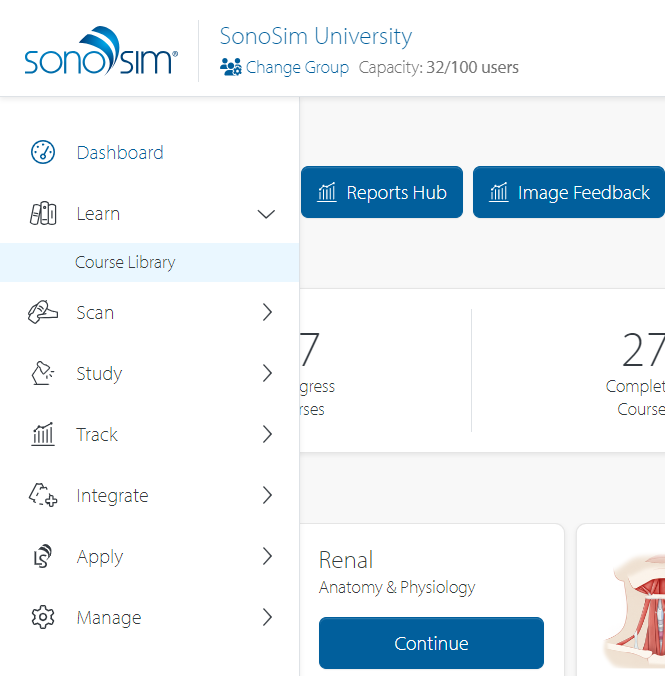Select Dashboard in the sidebar
Screen dimensions: 665x676
point(120,153)
